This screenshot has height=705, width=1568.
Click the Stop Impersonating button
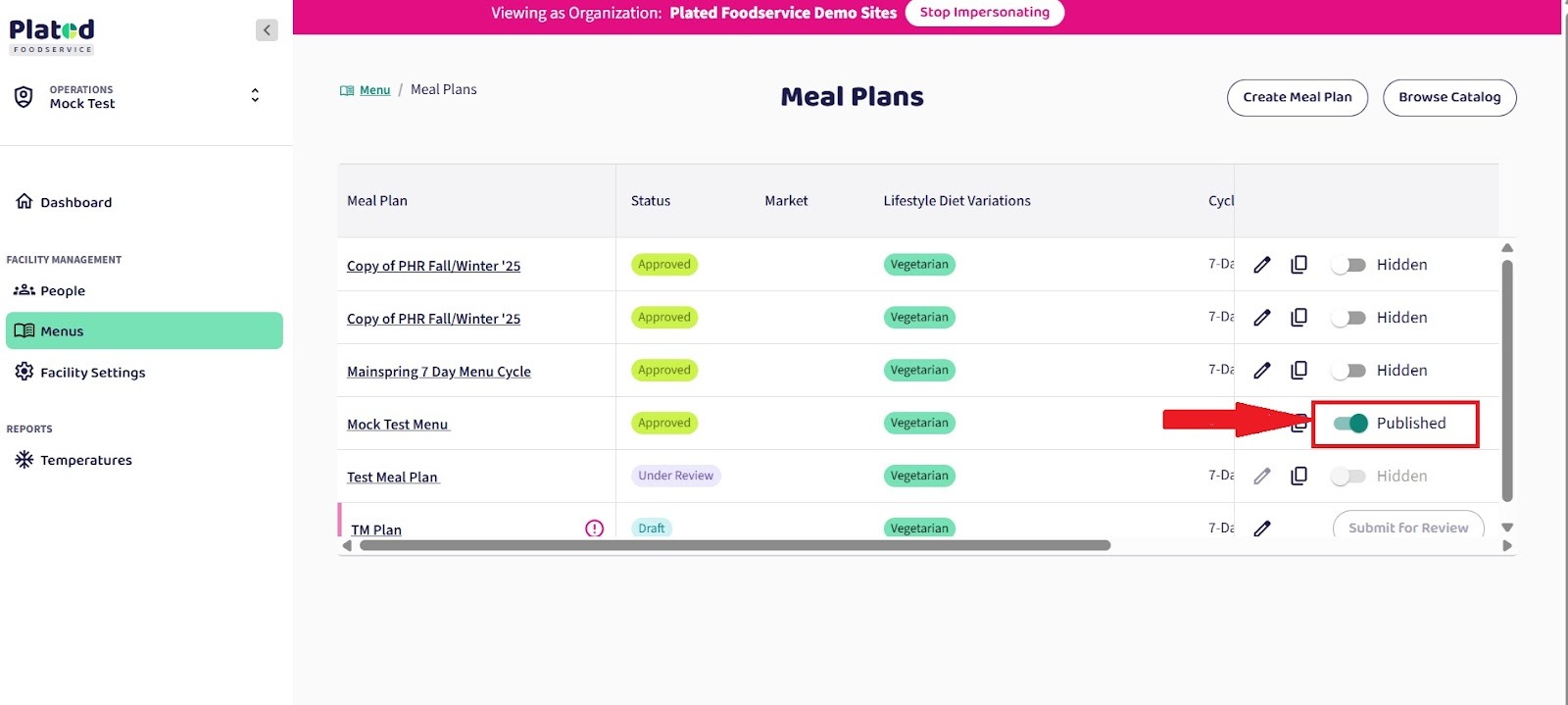click(x=984, y=13)
